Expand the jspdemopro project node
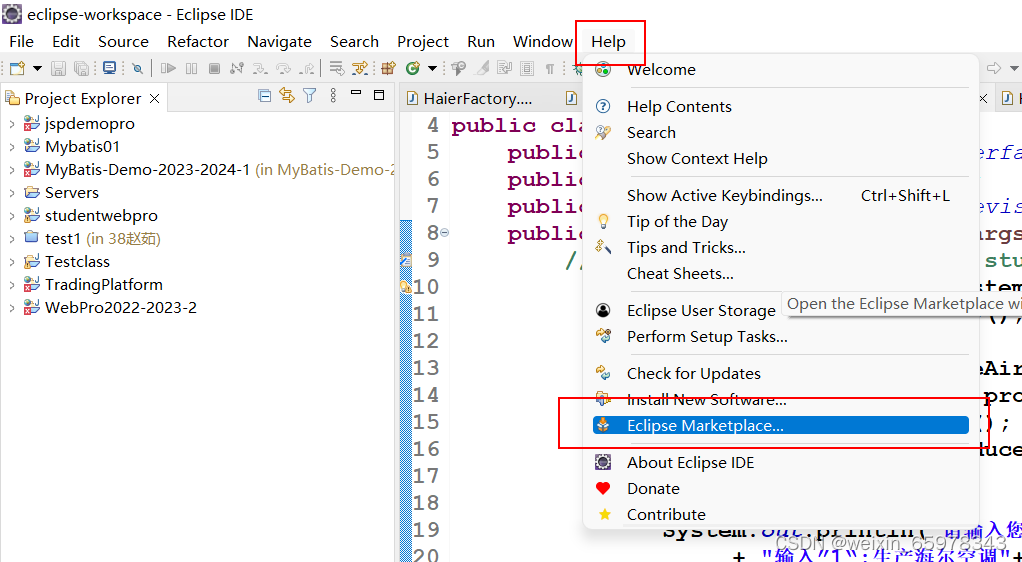Viewport: 1022px width, 562px height. click(x=12, y=124)
